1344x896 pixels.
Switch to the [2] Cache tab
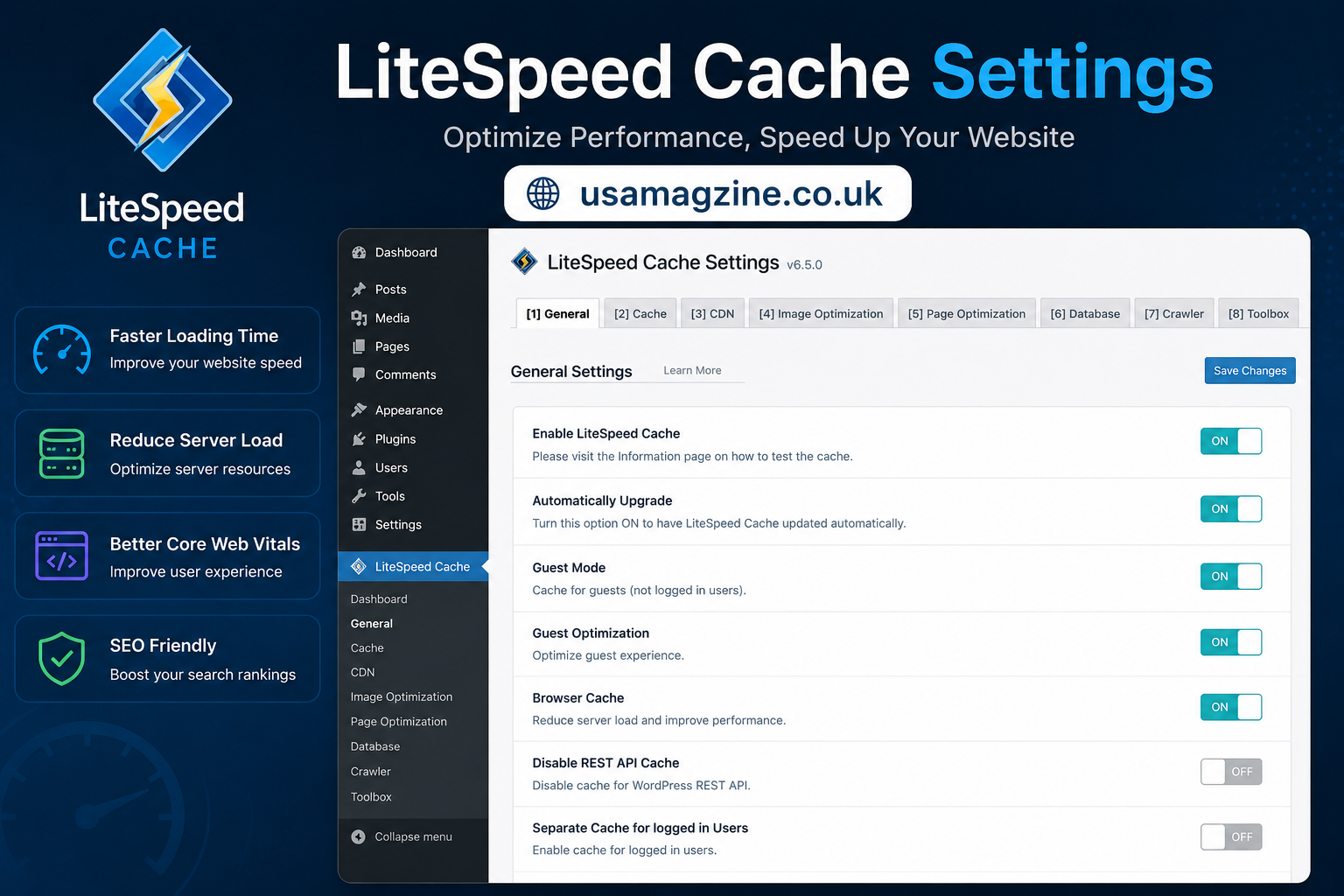pyautogui.click(x=640, y=314)
